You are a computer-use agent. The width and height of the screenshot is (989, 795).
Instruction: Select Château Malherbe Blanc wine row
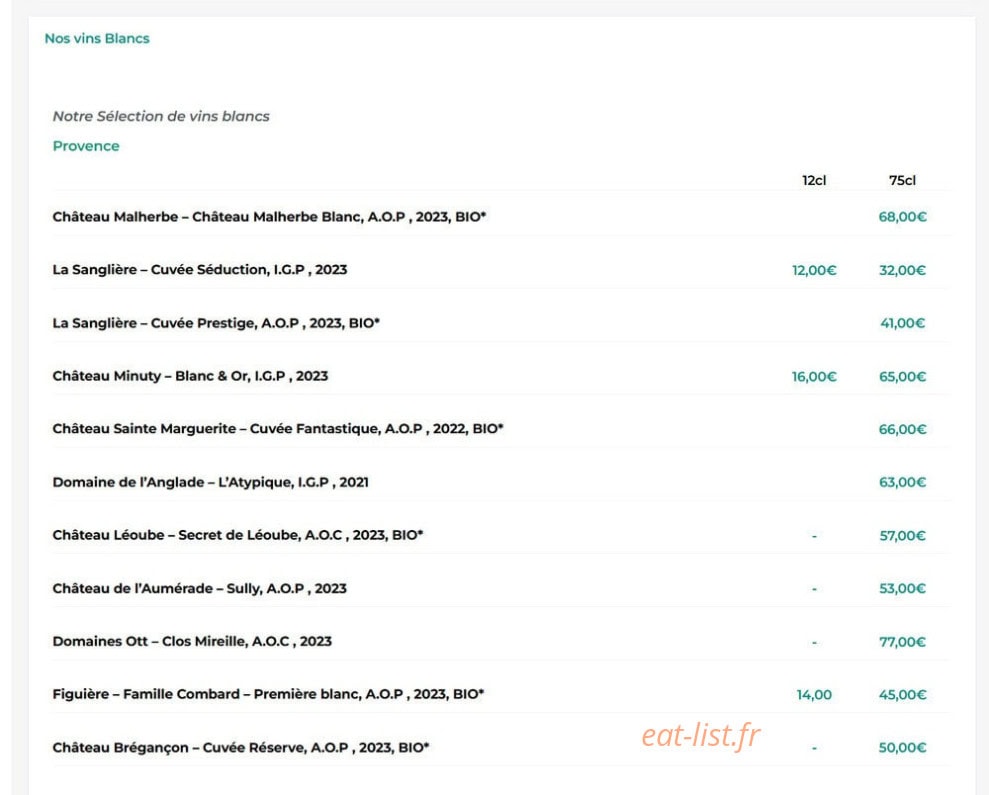[269, 217]
